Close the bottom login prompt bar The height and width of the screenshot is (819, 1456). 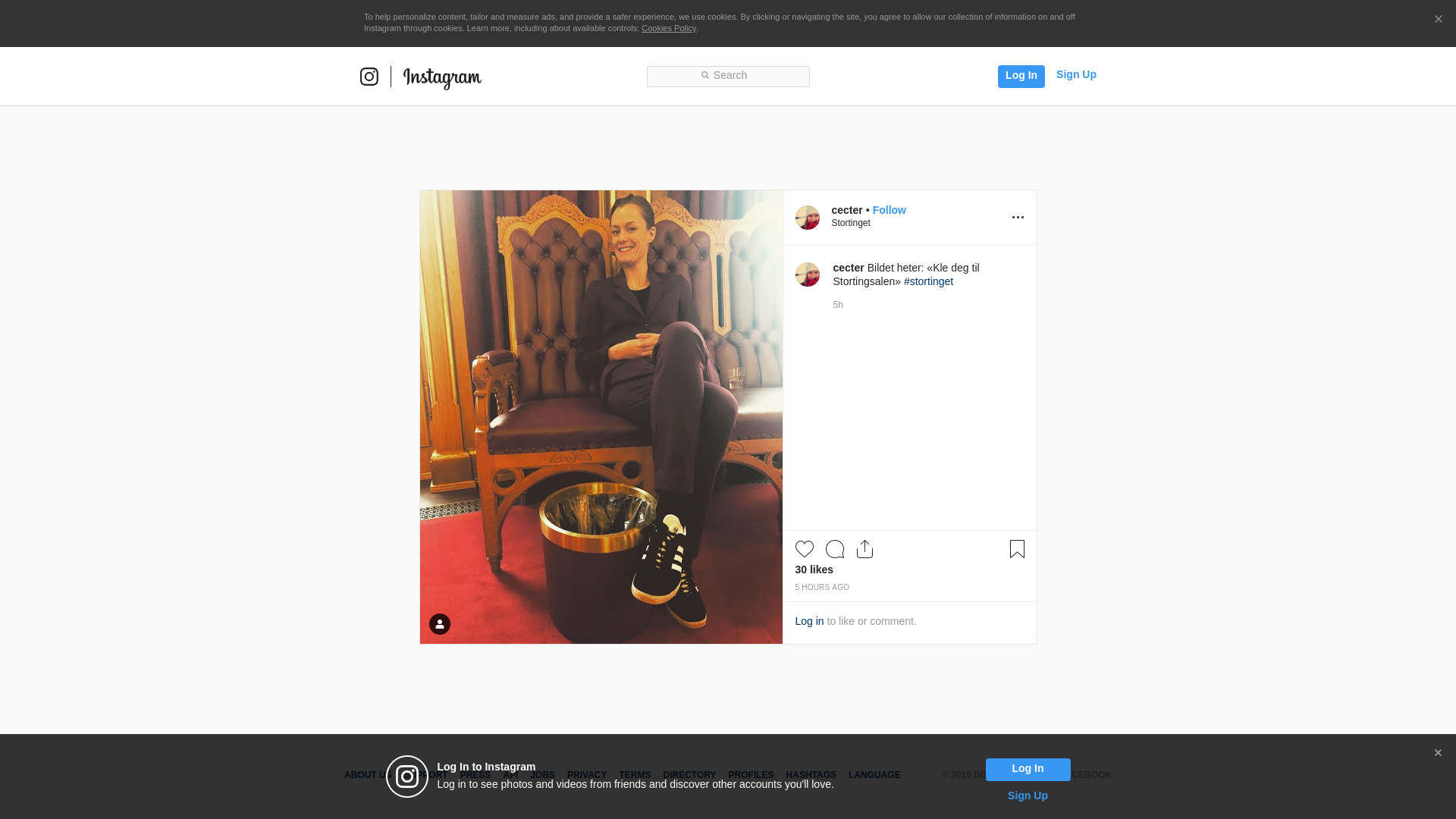coord(1438,753)
